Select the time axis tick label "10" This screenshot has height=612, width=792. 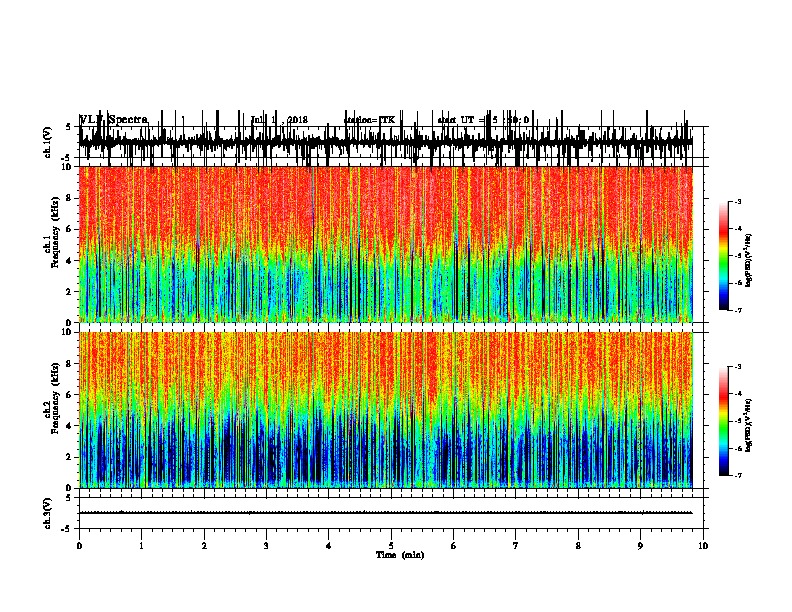[x=703, y=546]
